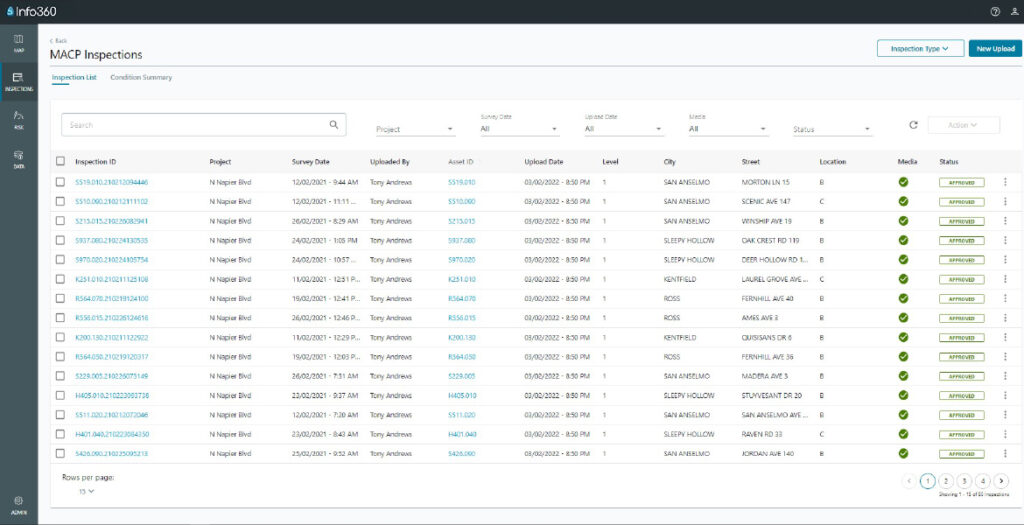The image size is (1024, 525).
Task: Select the Inspection List tab
Action: pyautogui.click(x=74, y=77)
